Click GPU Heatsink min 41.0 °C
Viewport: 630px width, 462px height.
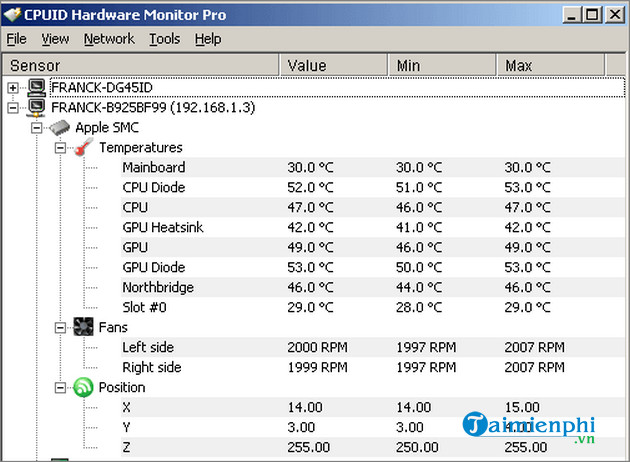419,227
